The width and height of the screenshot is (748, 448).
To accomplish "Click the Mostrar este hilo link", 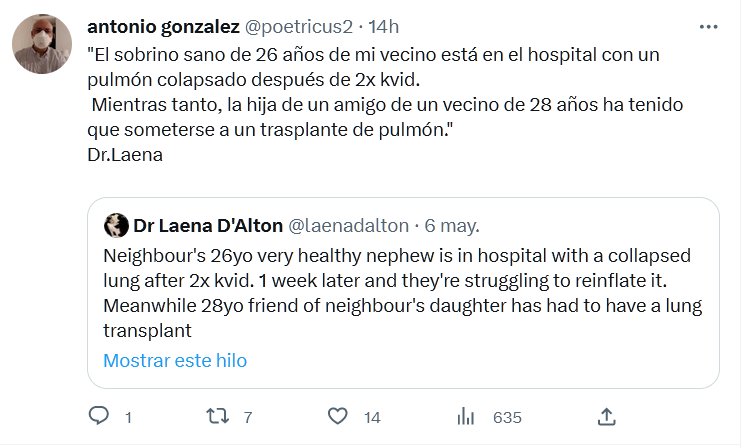I will click(x=175, y=360).
